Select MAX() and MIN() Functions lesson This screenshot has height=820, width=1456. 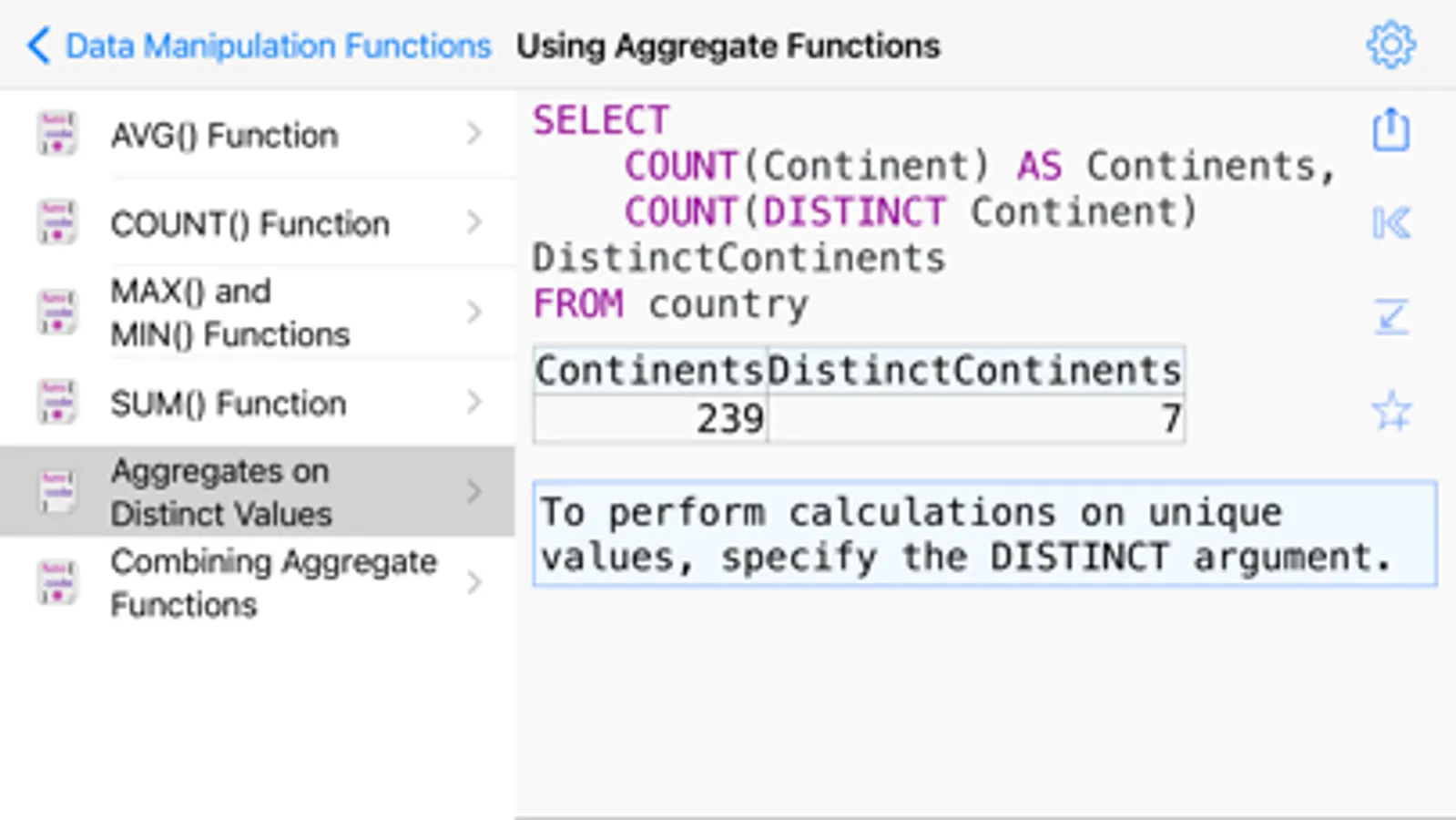pyautogui.click(x=229, y=313)
